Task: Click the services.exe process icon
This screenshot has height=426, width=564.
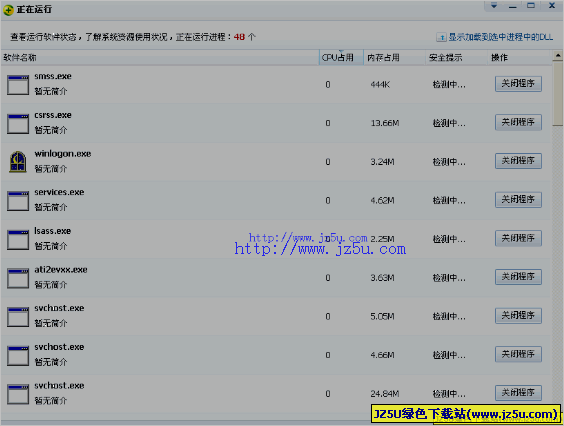Action: coord(18,201)
